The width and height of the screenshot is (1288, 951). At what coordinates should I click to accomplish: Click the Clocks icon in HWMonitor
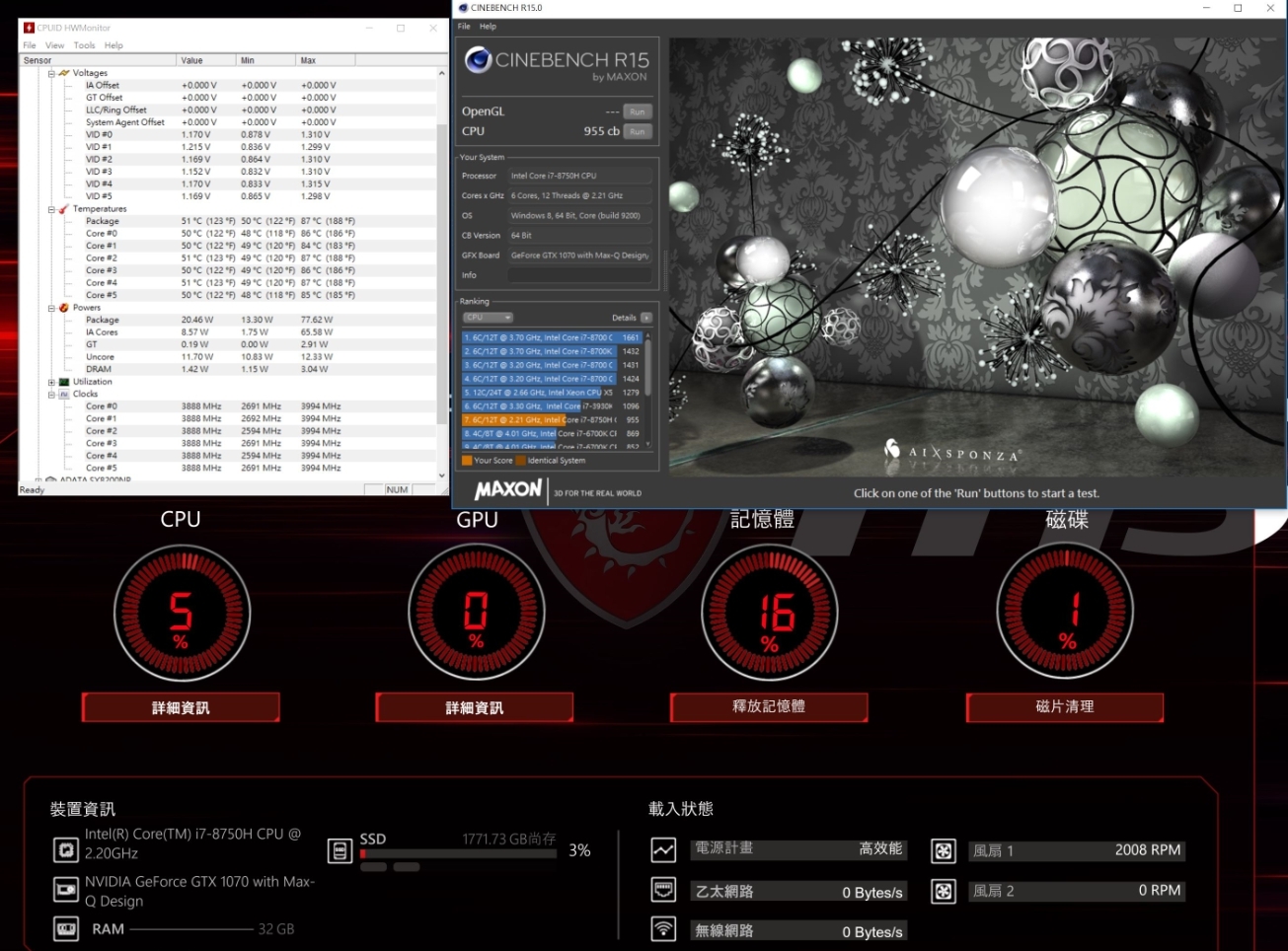click(x=64, y=394)
